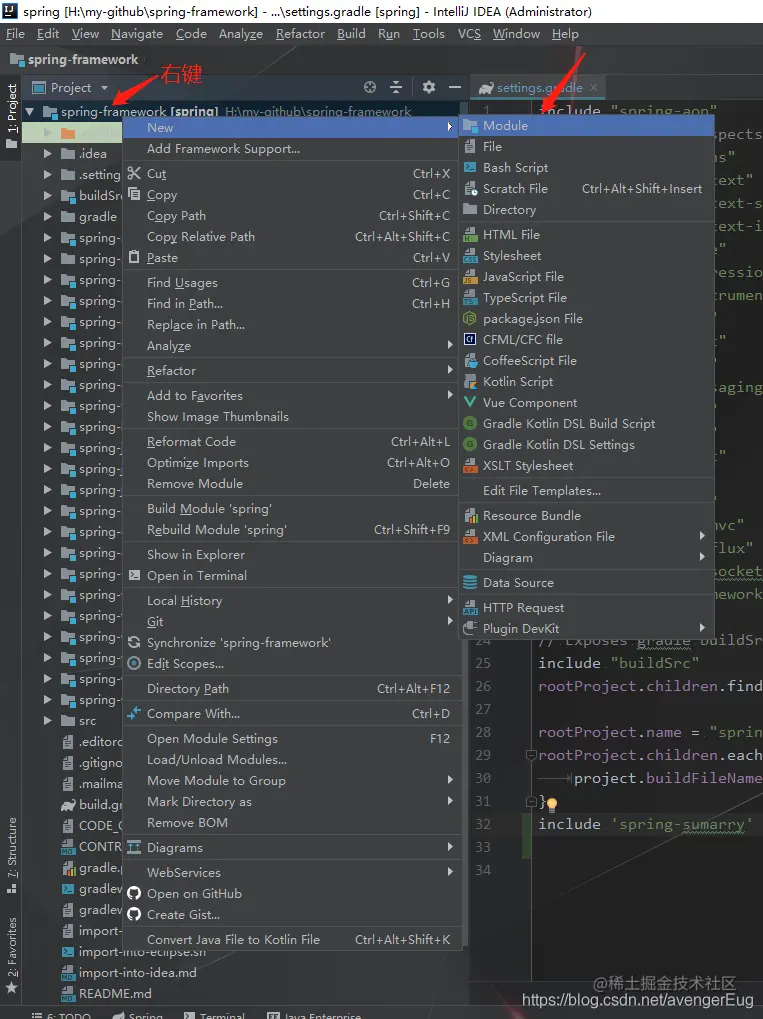Open the Refactor submenu in context menu
763x1019 pixels.
coord(292,371)
